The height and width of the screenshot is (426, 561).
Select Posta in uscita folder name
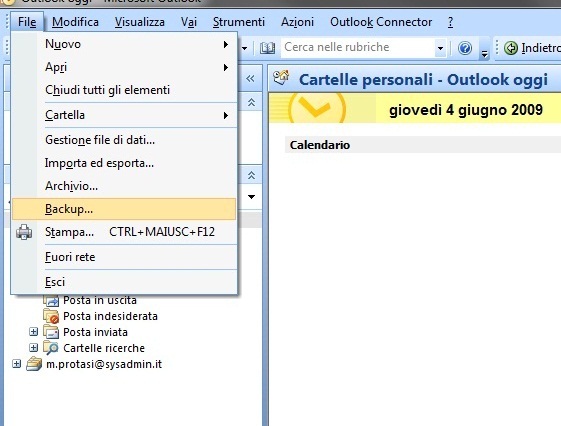(x=100, y=300)
